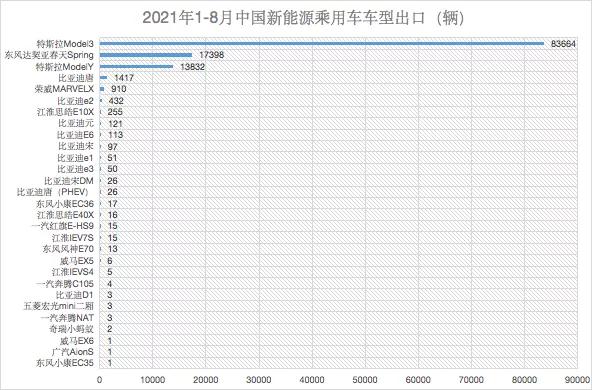592x390 pixels.
Task: Select the 特斯拉ModelY bar
Action: 136,67
